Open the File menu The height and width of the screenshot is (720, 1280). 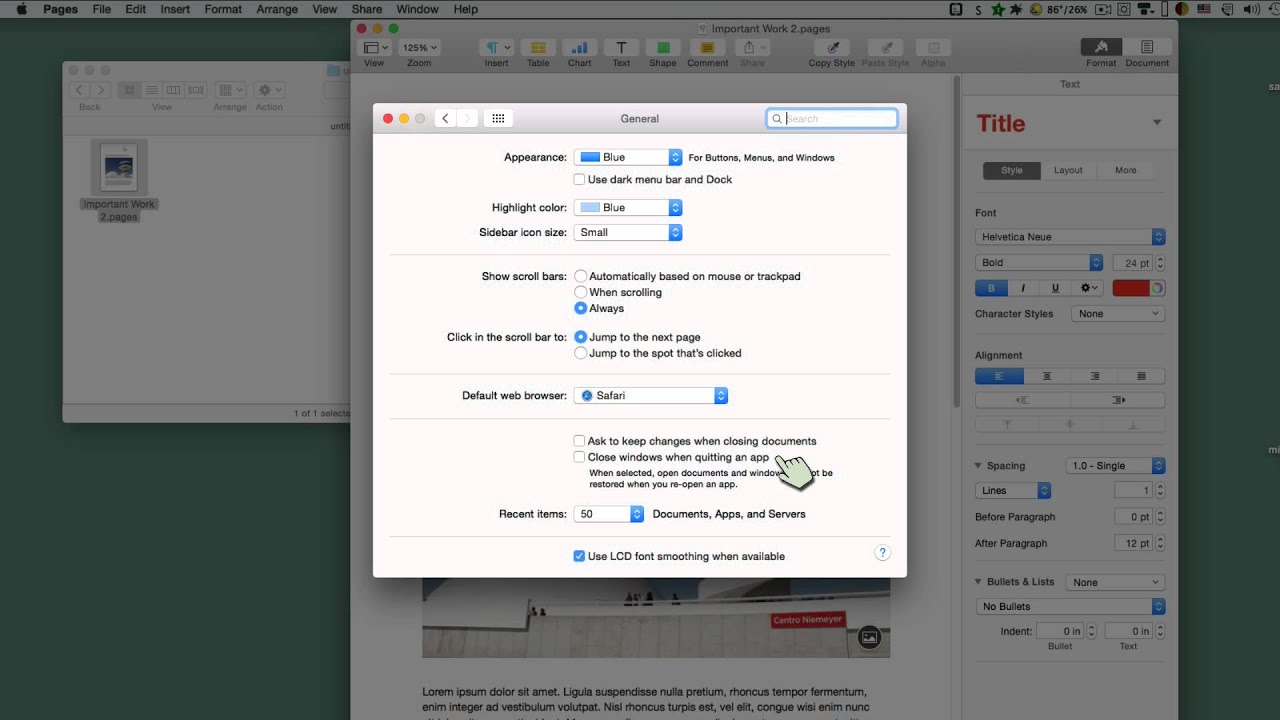(x=102, y=9)
